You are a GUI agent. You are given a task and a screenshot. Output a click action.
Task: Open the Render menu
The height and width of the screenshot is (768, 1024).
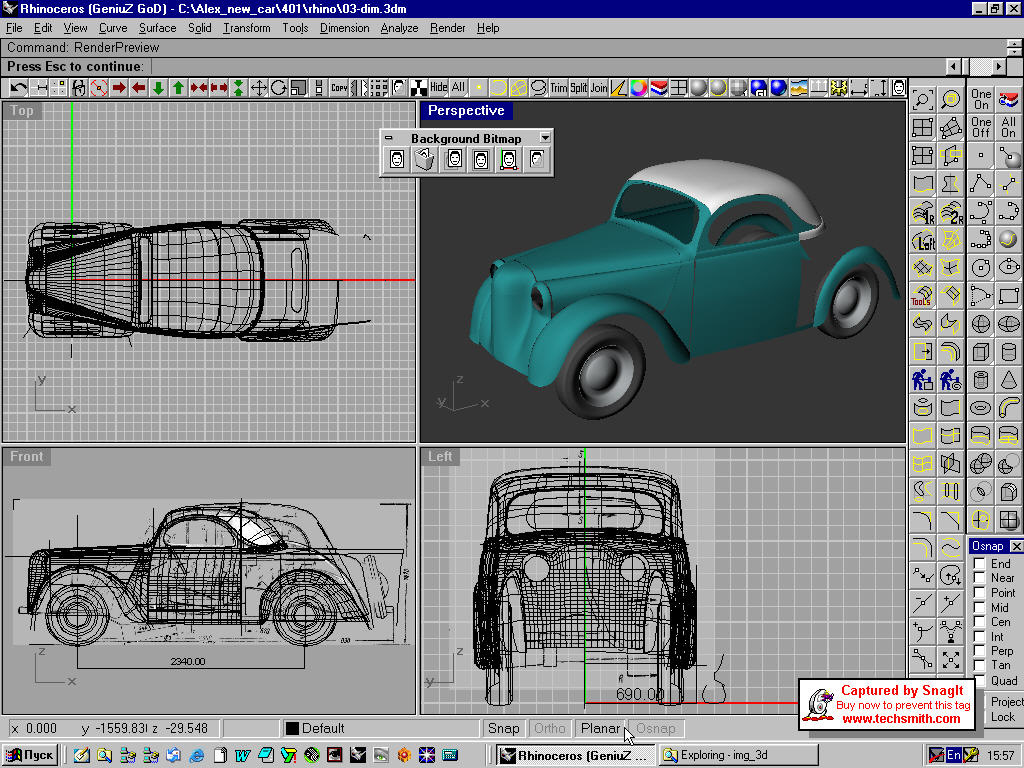click(x=447, y=28)
